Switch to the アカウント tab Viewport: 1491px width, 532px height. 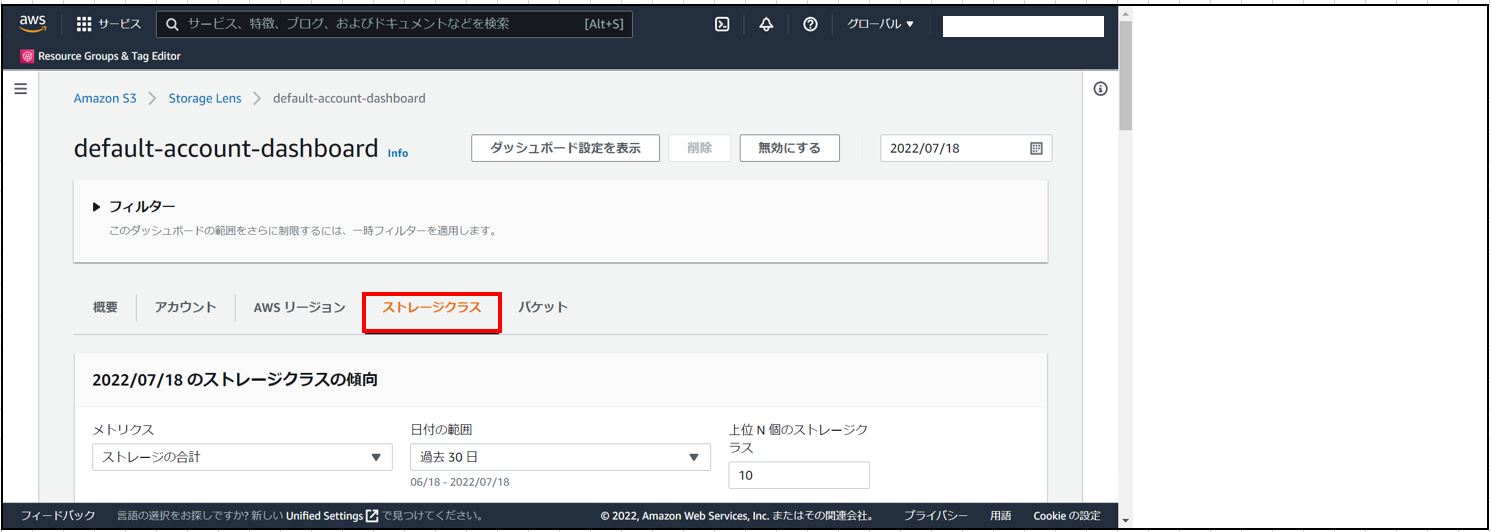coord(185,308)
